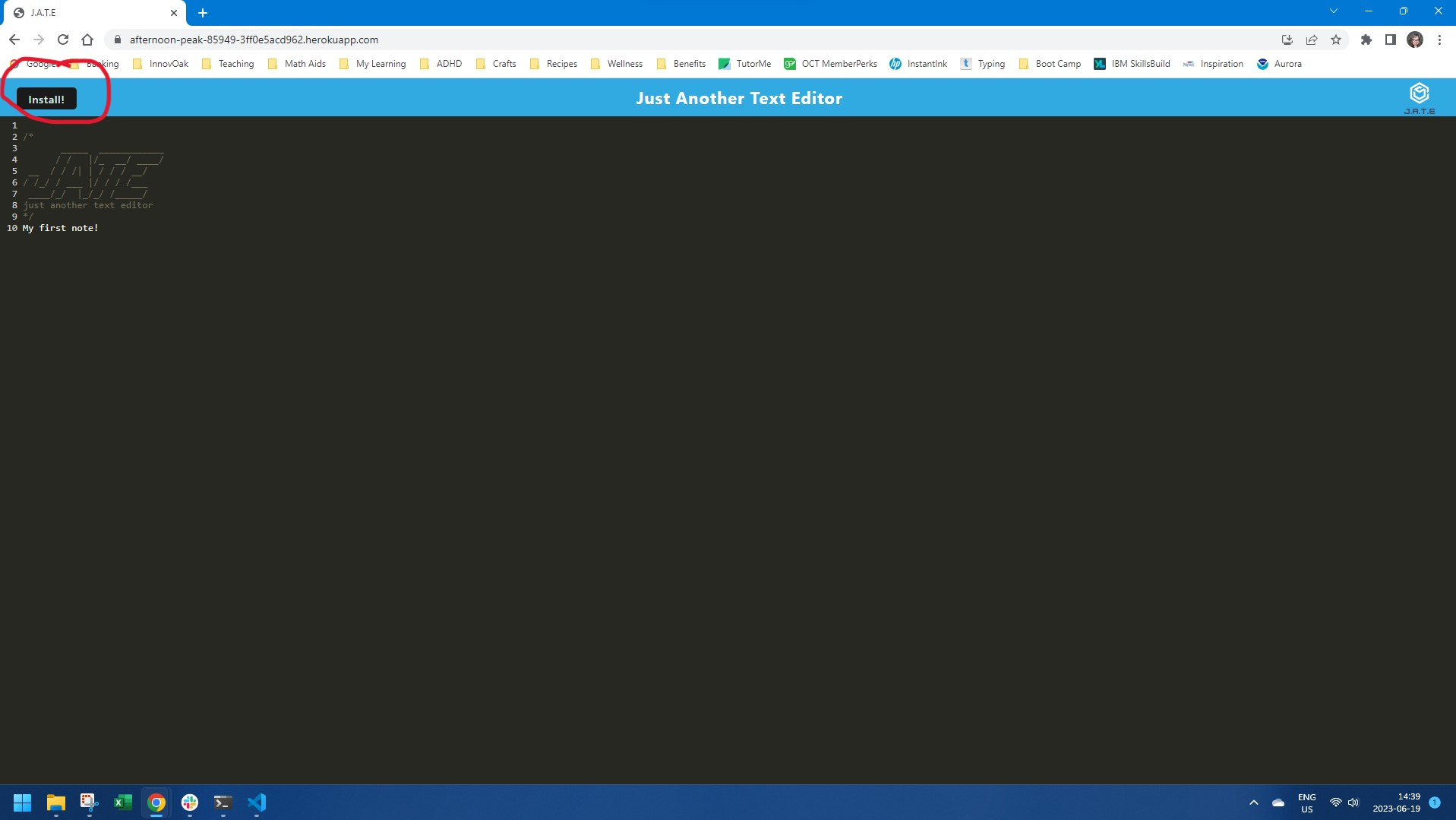This screenshot has height=820, width=1456.
Task: Install J.A.T.E using the install icon in address bar
Action: (x=1287, y=39)
